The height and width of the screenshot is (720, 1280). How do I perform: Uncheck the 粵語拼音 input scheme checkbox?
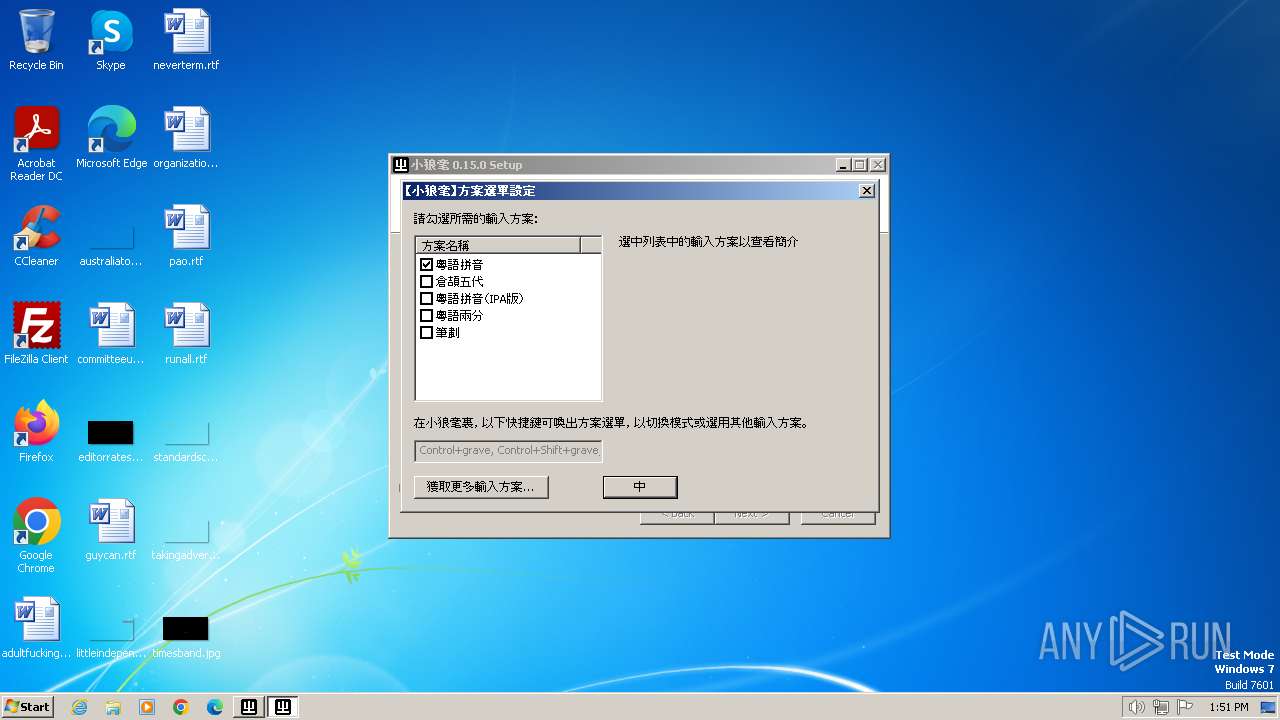pyautogui.click(x=427, y=265)
